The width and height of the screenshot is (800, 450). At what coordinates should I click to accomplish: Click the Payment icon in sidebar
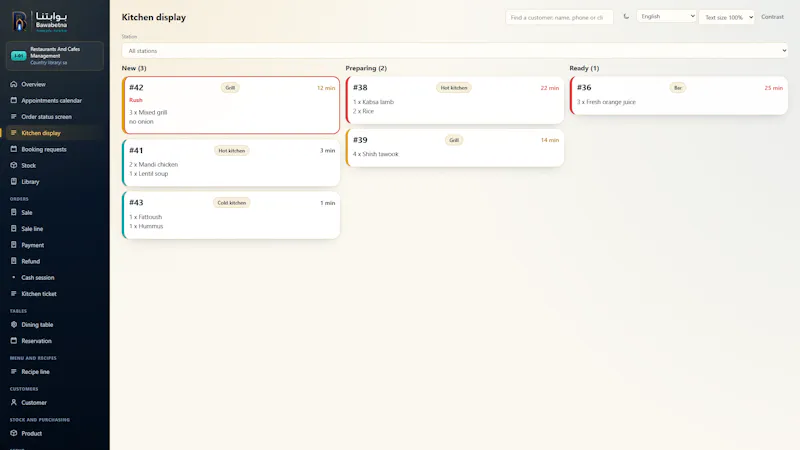(x=14, y=245)
